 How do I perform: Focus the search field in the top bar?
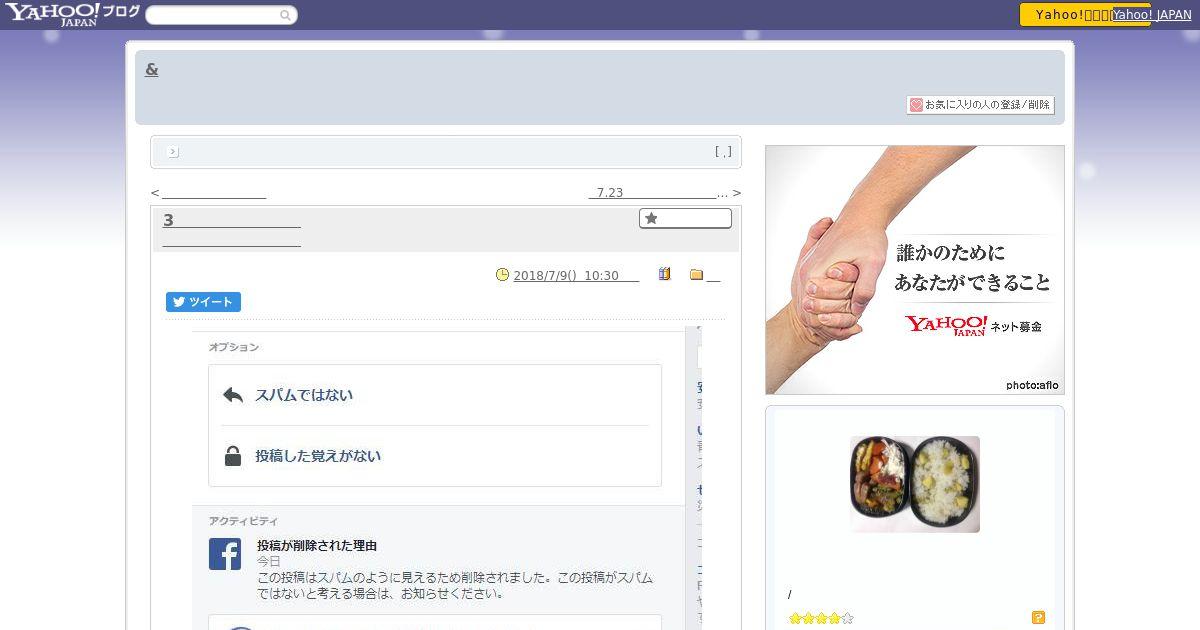click(x=221, y=15)
